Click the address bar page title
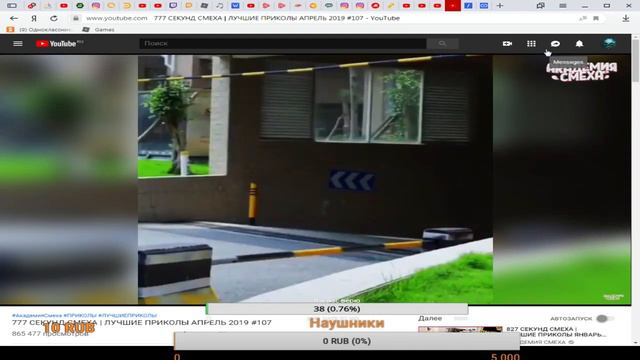This screenshot has width=640, height=360. (277, 18)
